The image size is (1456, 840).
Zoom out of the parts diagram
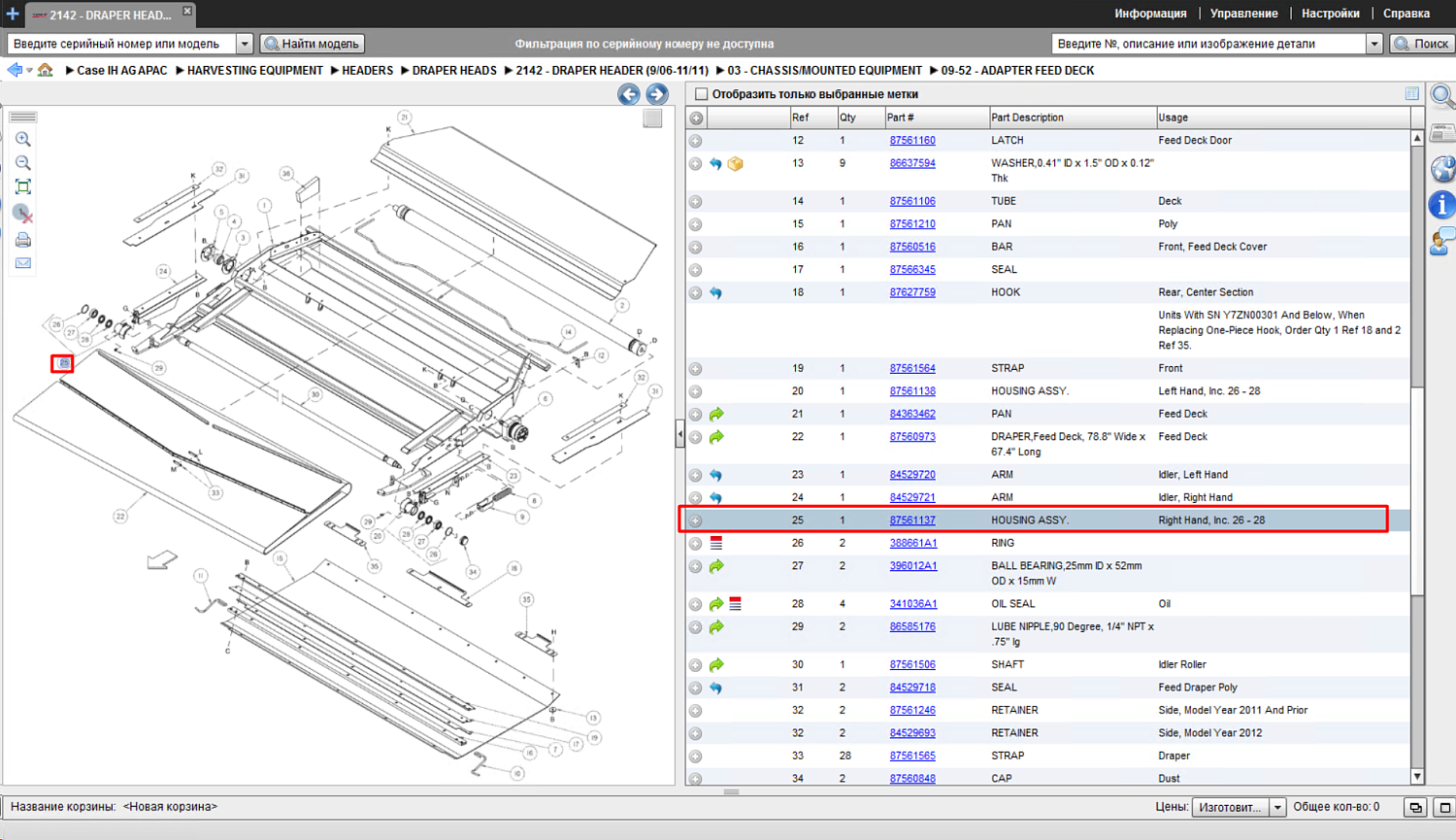(x=23, y=163)
